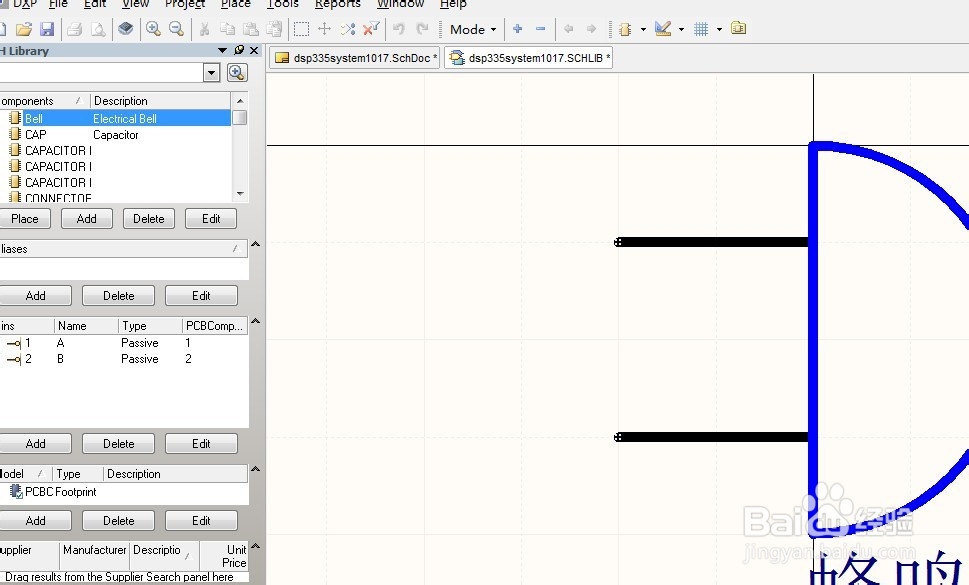Click Delete under Components list
The height and width of the screenshot is (585, 969).
149,219
